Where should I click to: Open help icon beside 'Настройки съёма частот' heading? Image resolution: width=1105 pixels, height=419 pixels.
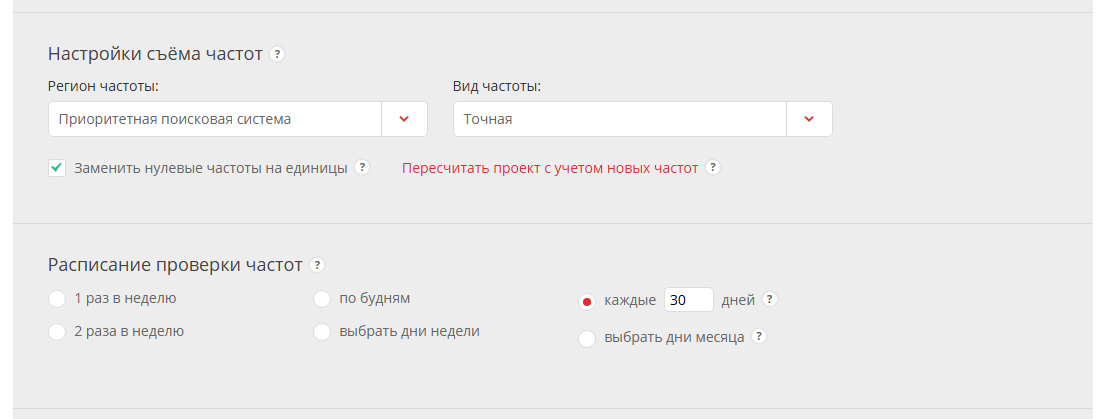[277, 54]
